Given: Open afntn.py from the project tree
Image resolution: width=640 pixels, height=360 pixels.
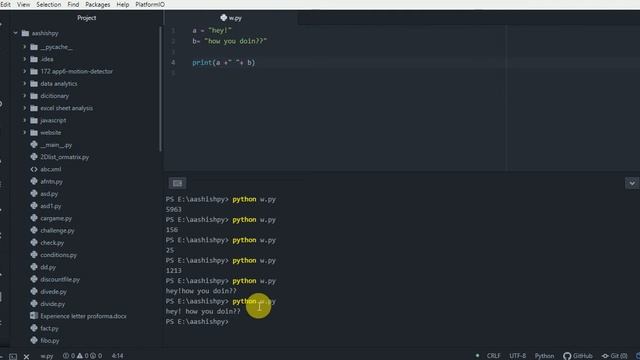Looking at the screenshot, I should (x=51, y=182).
